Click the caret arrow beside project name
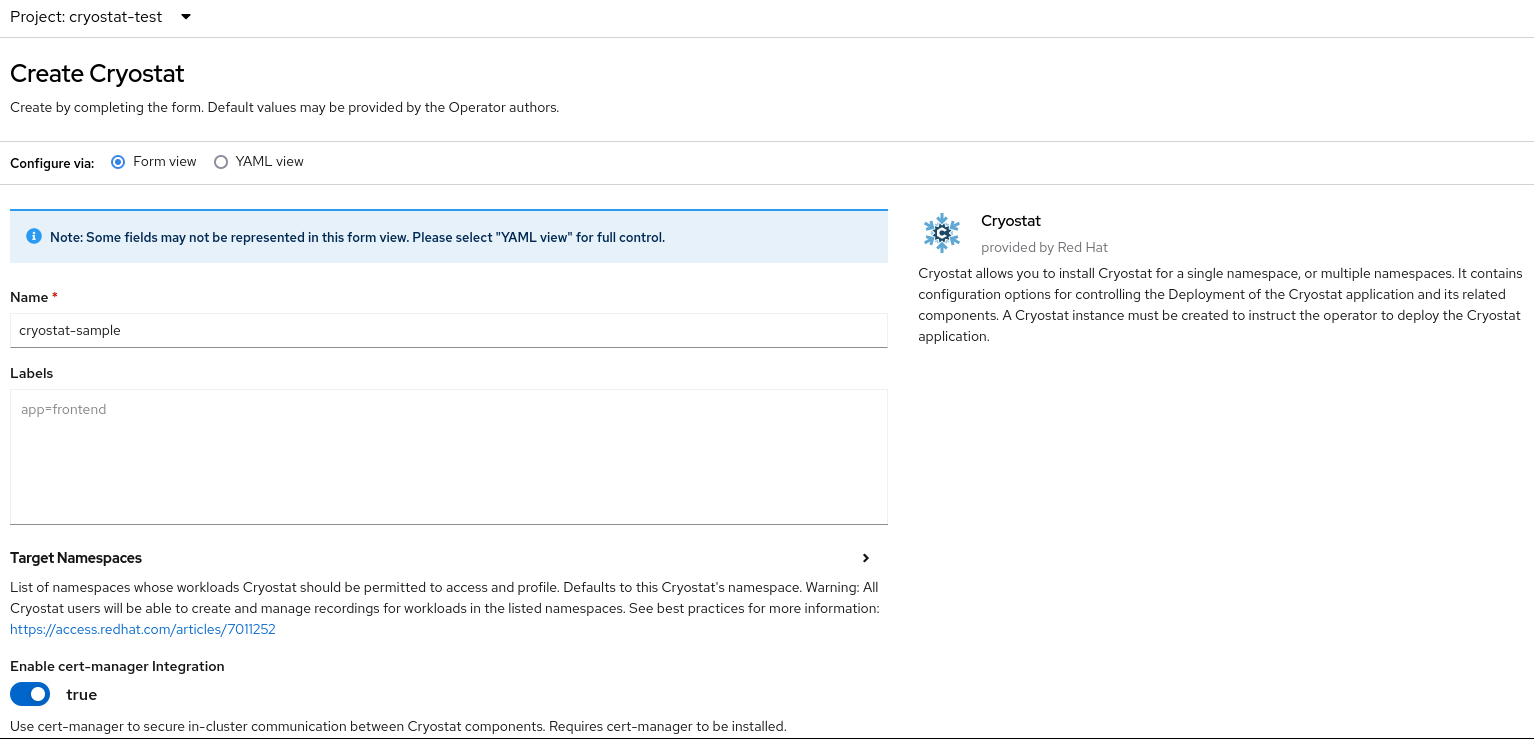This screenshot has width=1534, height=739. click(x=185, y=17)
